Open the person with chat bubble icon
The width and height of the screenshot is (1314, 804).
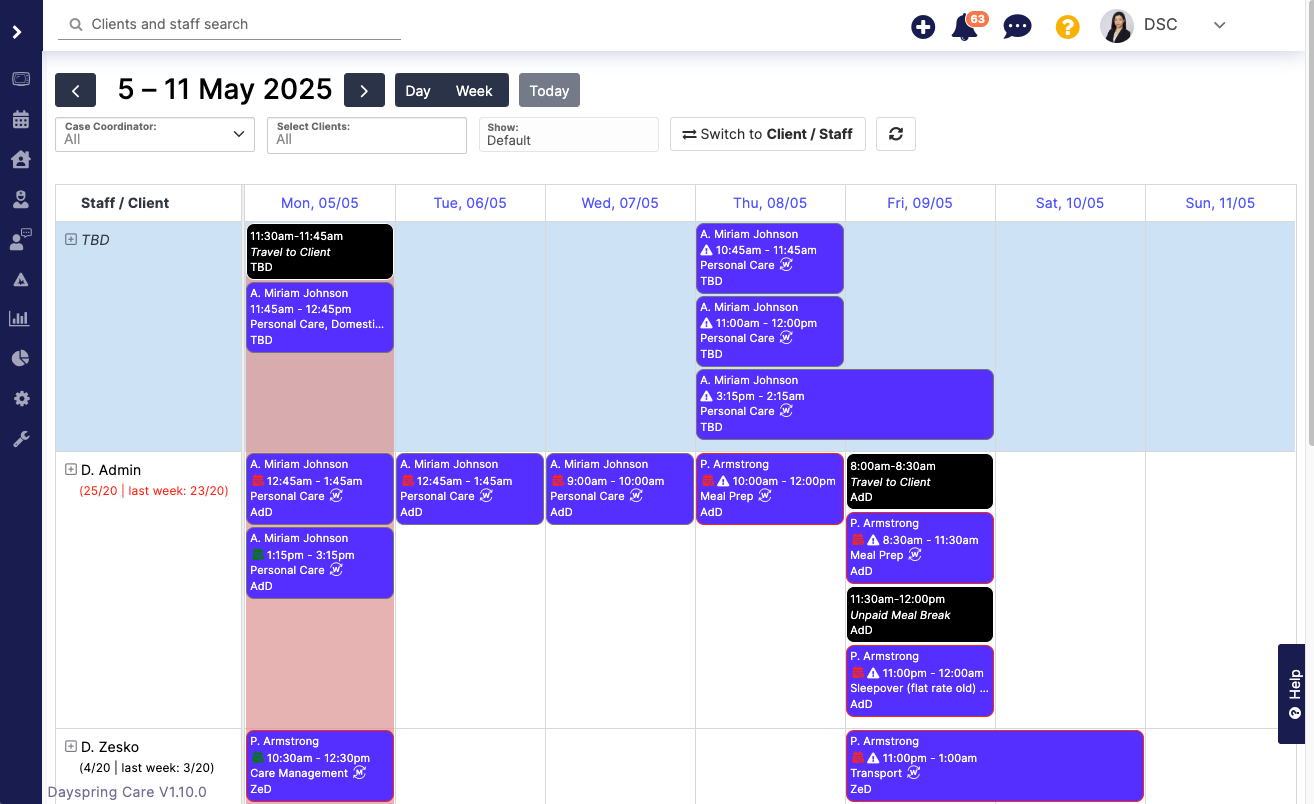click(21, 239)
